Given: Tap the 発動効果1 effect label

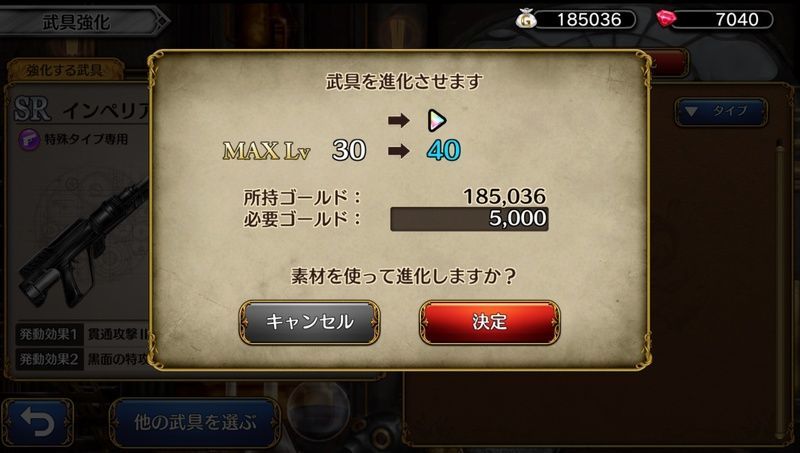Looking at the screenshot, I should pos(48,335).
